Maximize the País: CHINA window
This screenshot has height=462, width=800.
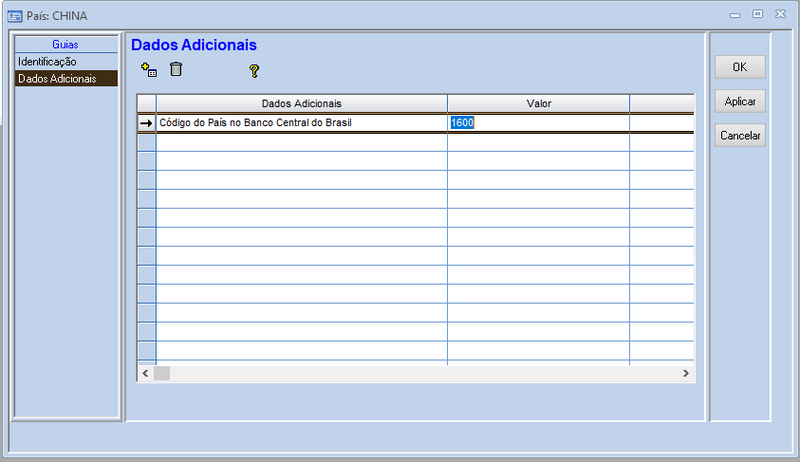(757, 14)
